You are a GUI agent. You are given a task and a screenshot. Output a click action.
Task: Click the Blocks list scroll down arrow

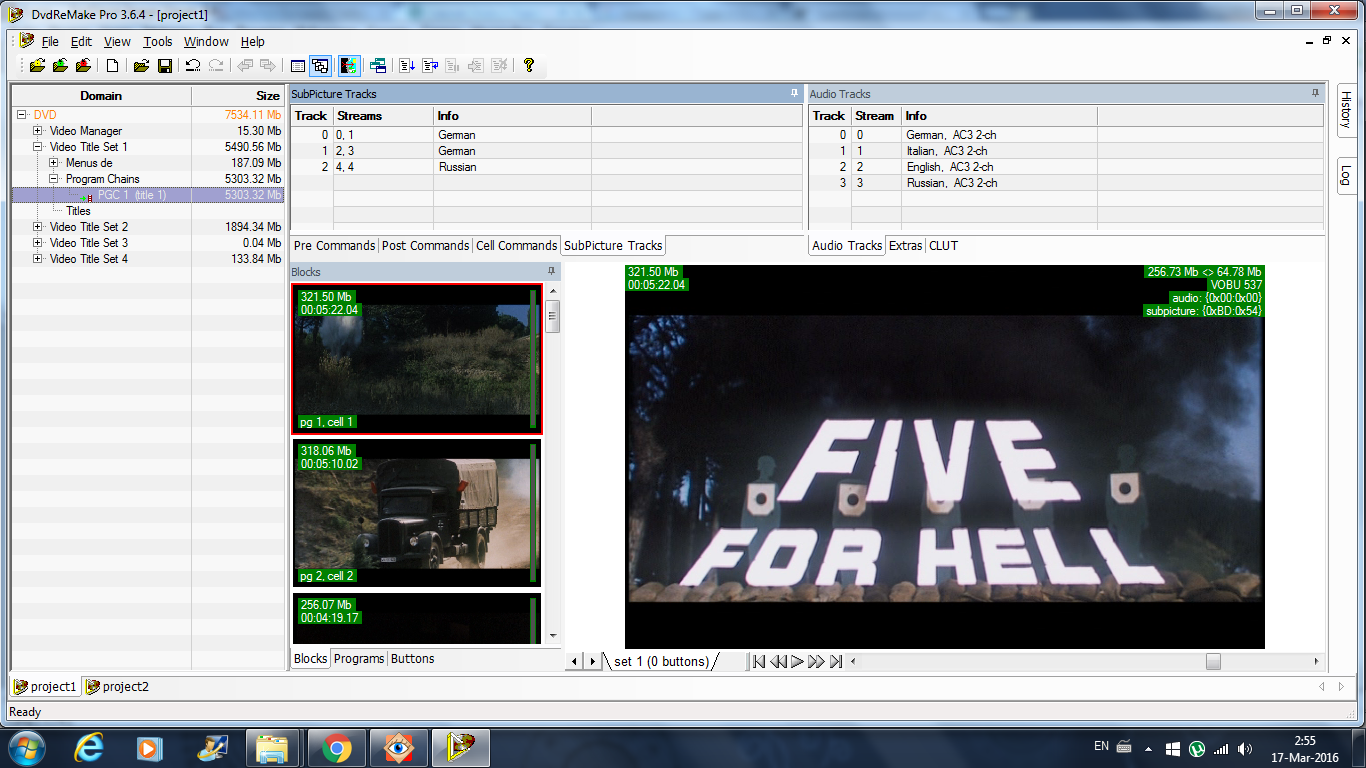(x=552, y=636)
